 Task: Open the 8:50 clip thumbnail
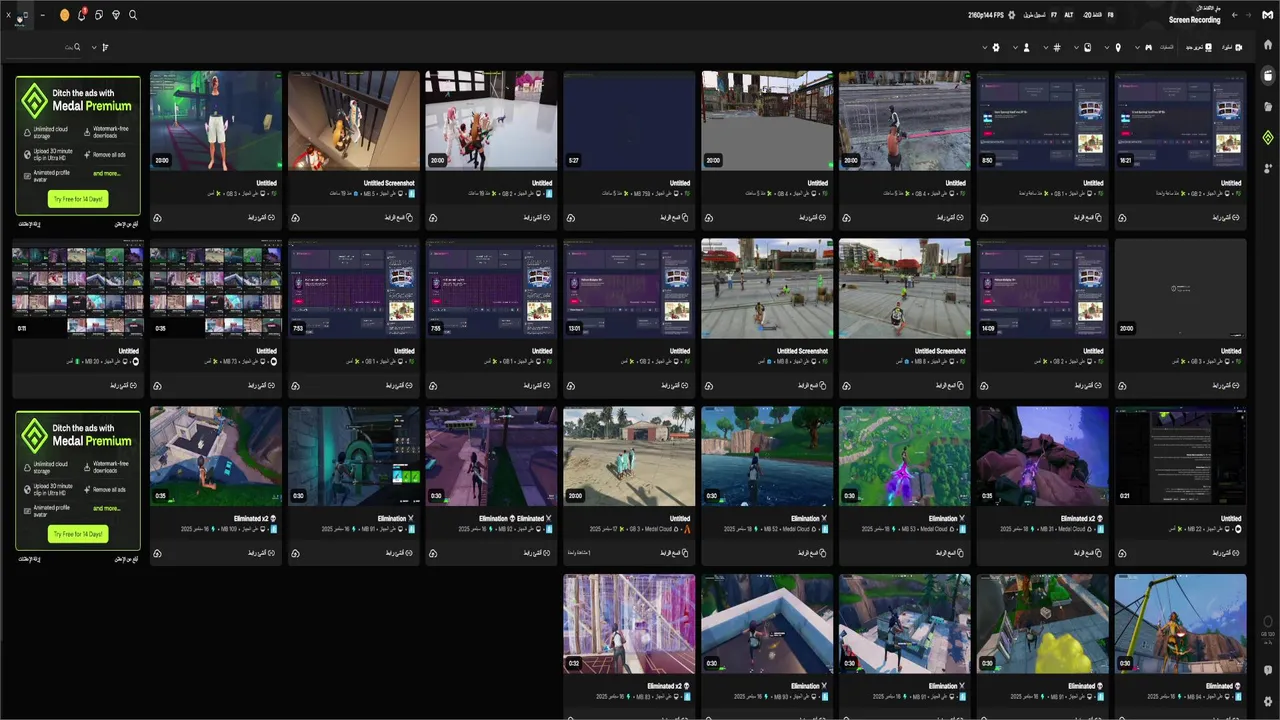(x=1043, y=120)
